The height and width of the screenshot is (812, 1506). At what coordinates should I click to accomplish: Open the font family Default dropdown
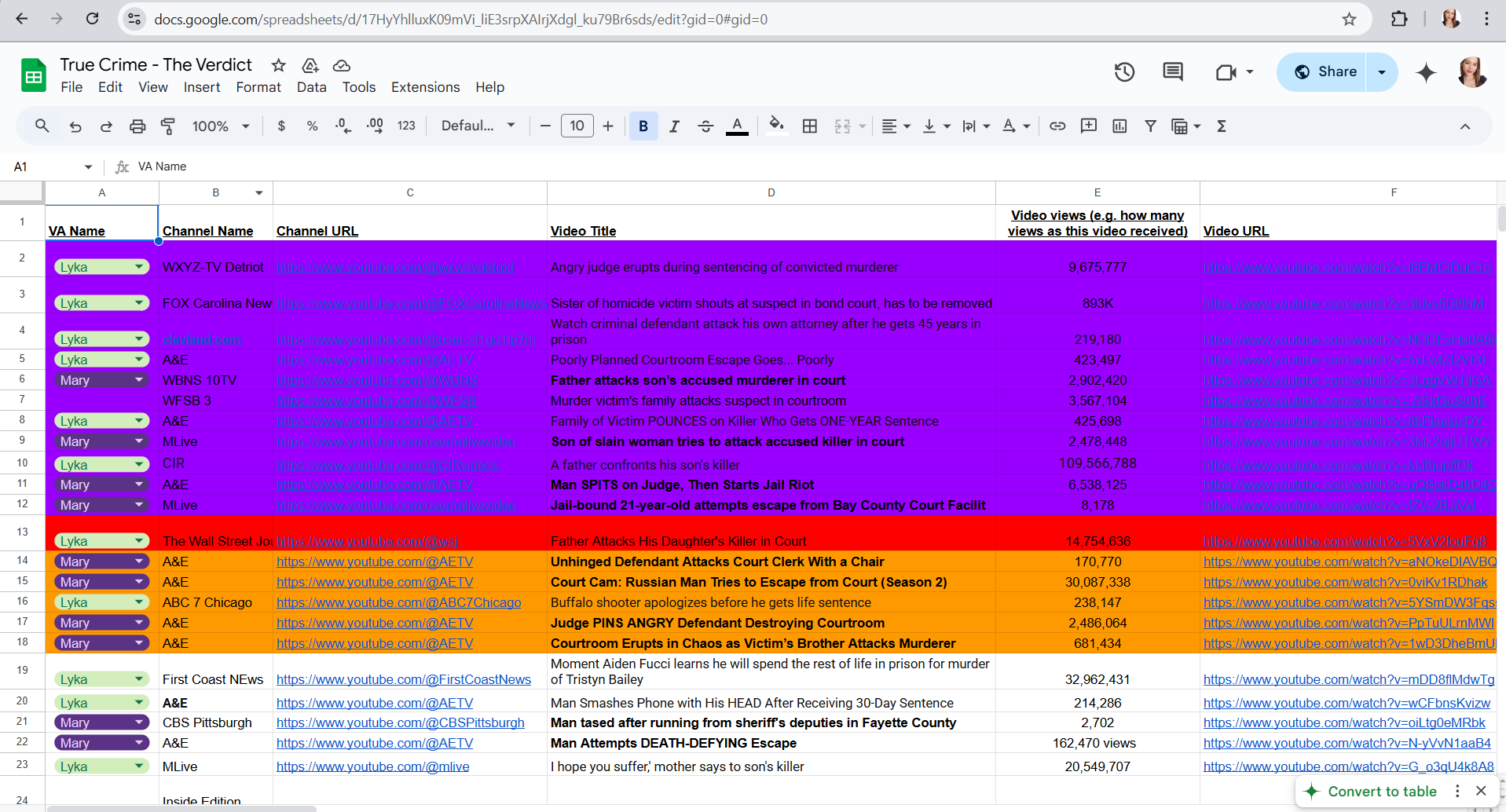pos(478,126)
